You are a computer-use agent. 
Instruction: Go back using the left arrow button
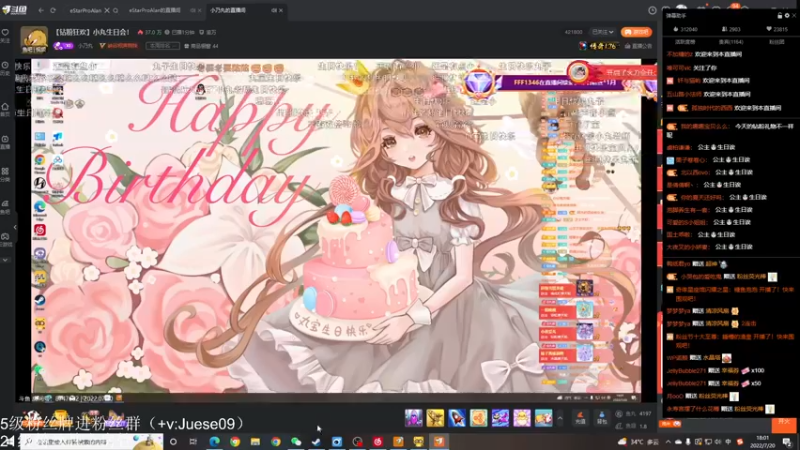pyautogui.click(x=41, y=10)
